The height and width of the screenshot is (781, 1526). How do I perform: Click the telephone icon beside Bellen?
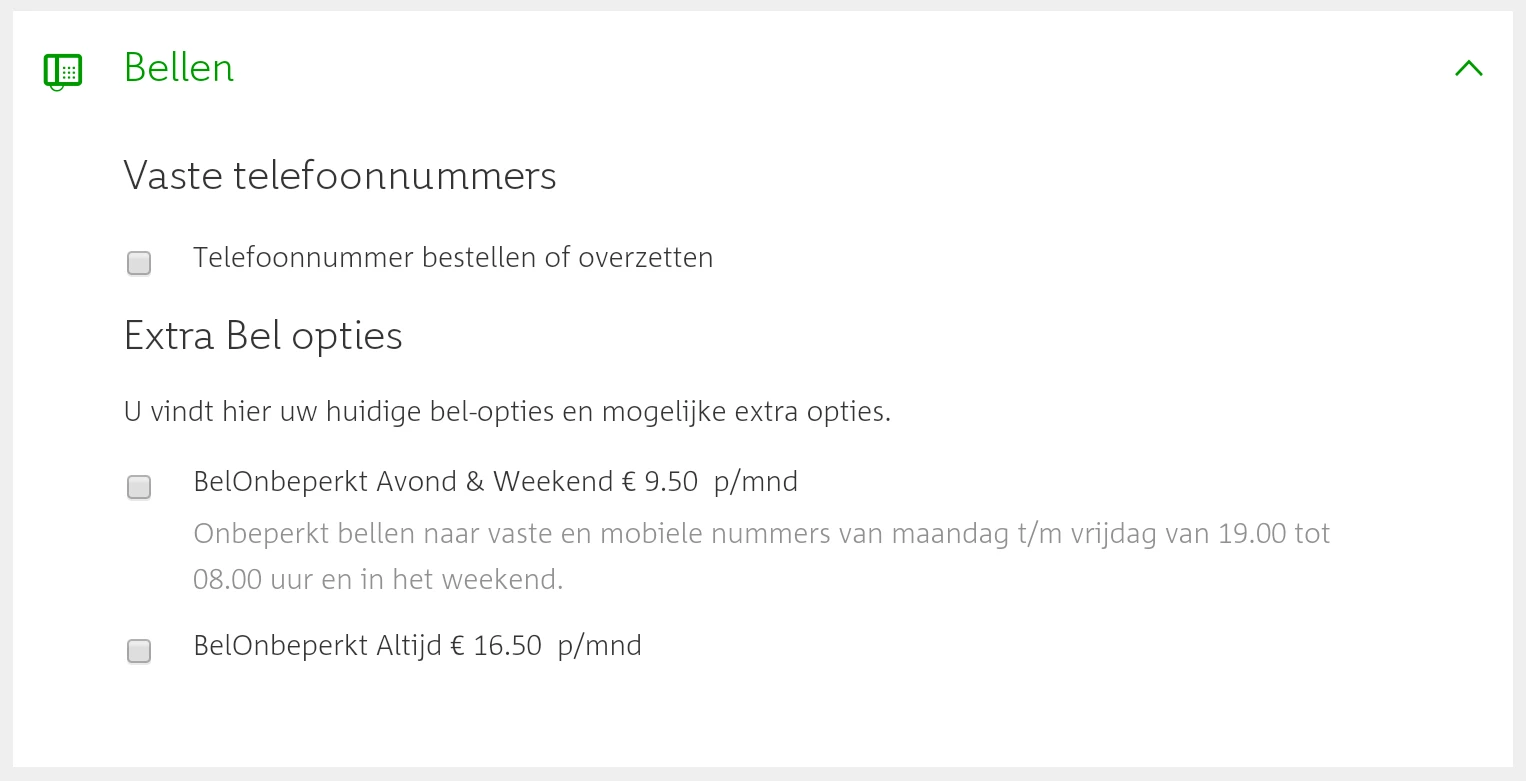pos(63,70)
